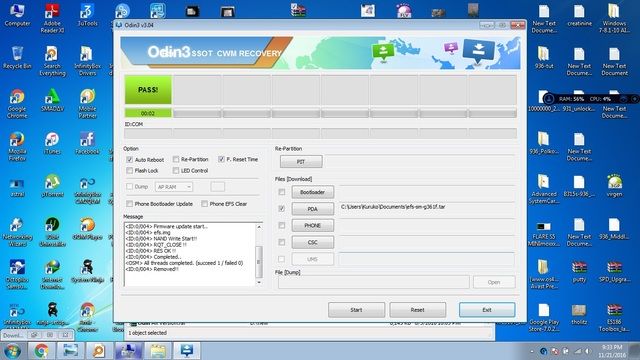Open Google Play Store file icon
The image size is (640, 360).
(x=544, y=318)
